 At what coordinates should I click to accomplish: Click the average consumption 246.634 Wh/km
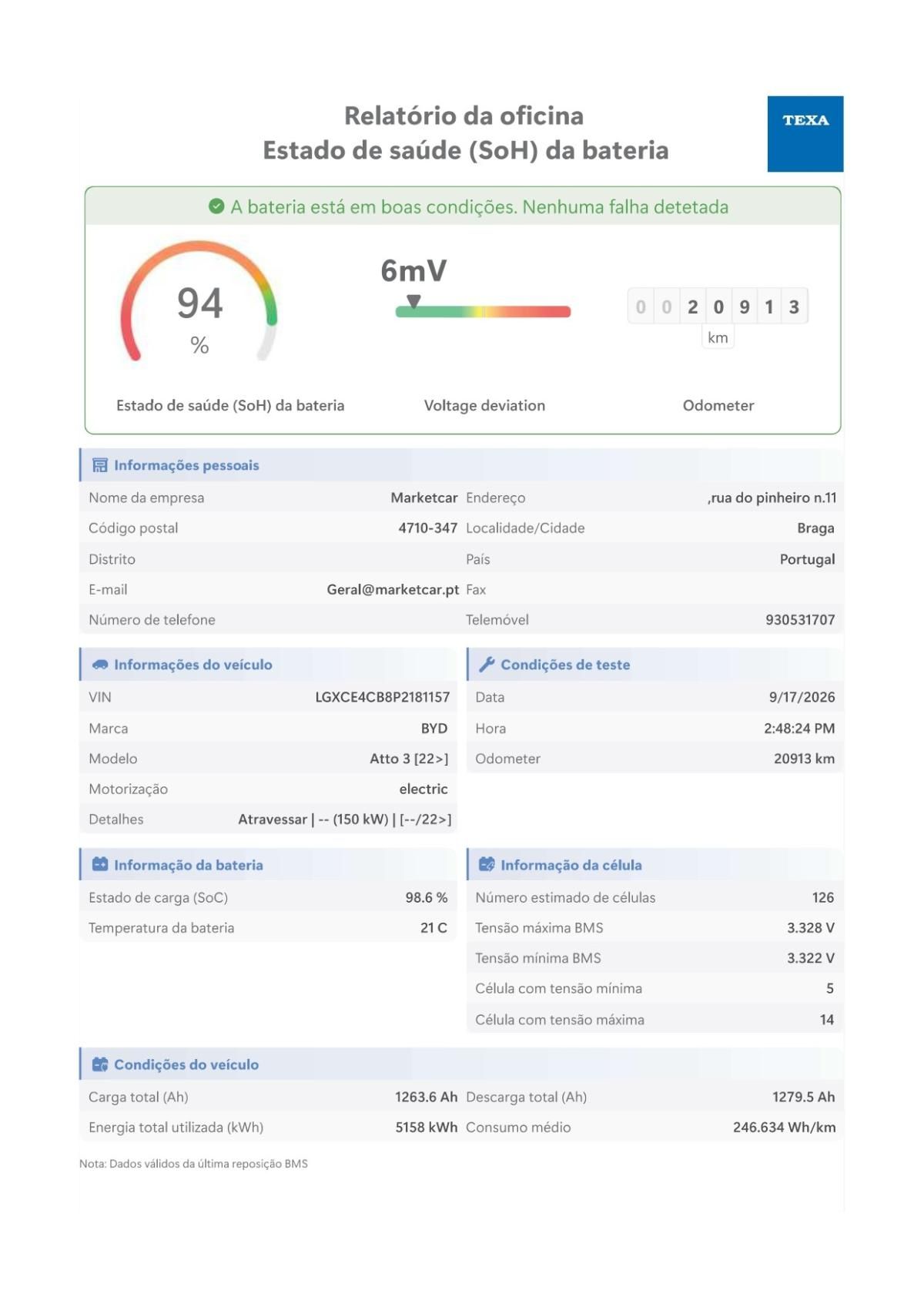tap(784, 1128)
